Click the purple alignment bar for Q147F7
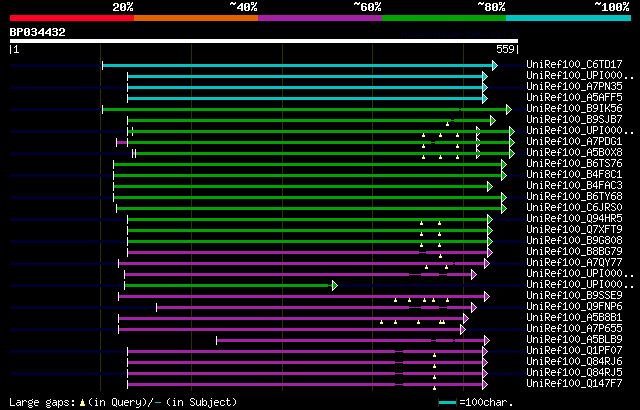 (x=305, y=385)
